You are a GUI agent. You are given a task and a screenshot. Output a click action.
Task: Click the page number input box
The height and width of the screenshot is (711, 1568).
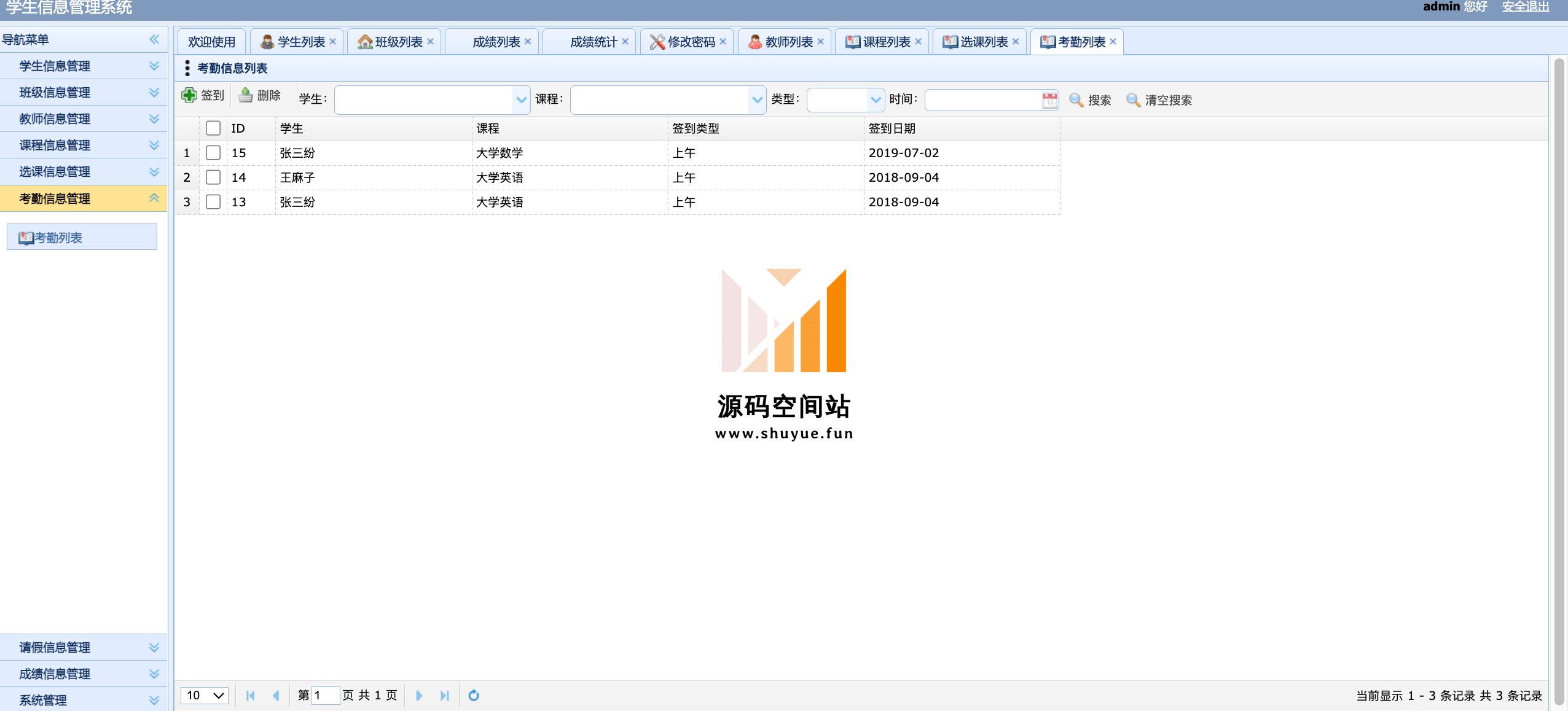pyautogui.click(x=326, y=696)
